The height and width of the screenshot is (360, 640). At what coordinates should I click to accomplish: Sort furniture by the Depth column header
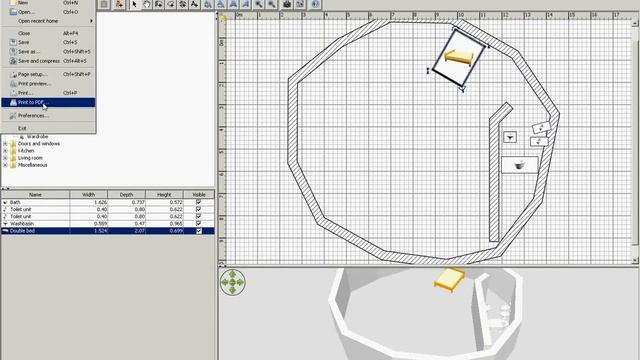(126, 195)
